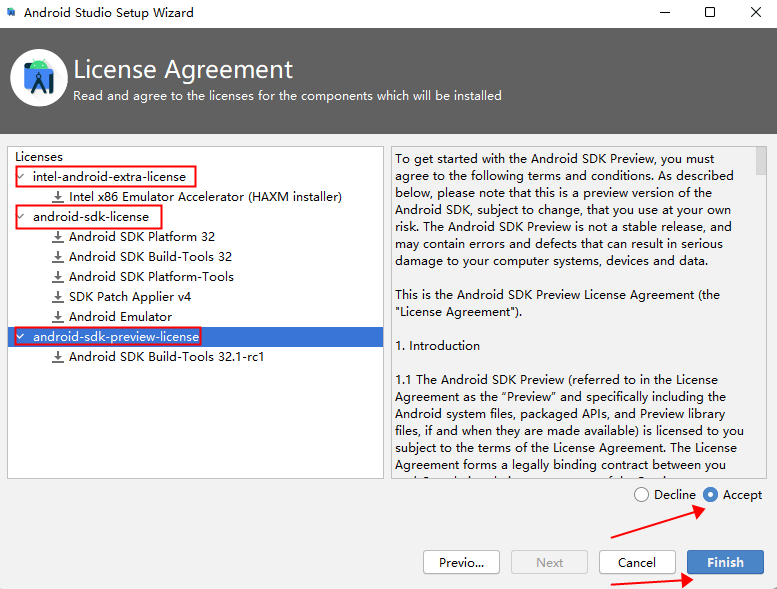
Task: Click download icon beside SDK Patch Applier v4
Action: coord(58,297)
